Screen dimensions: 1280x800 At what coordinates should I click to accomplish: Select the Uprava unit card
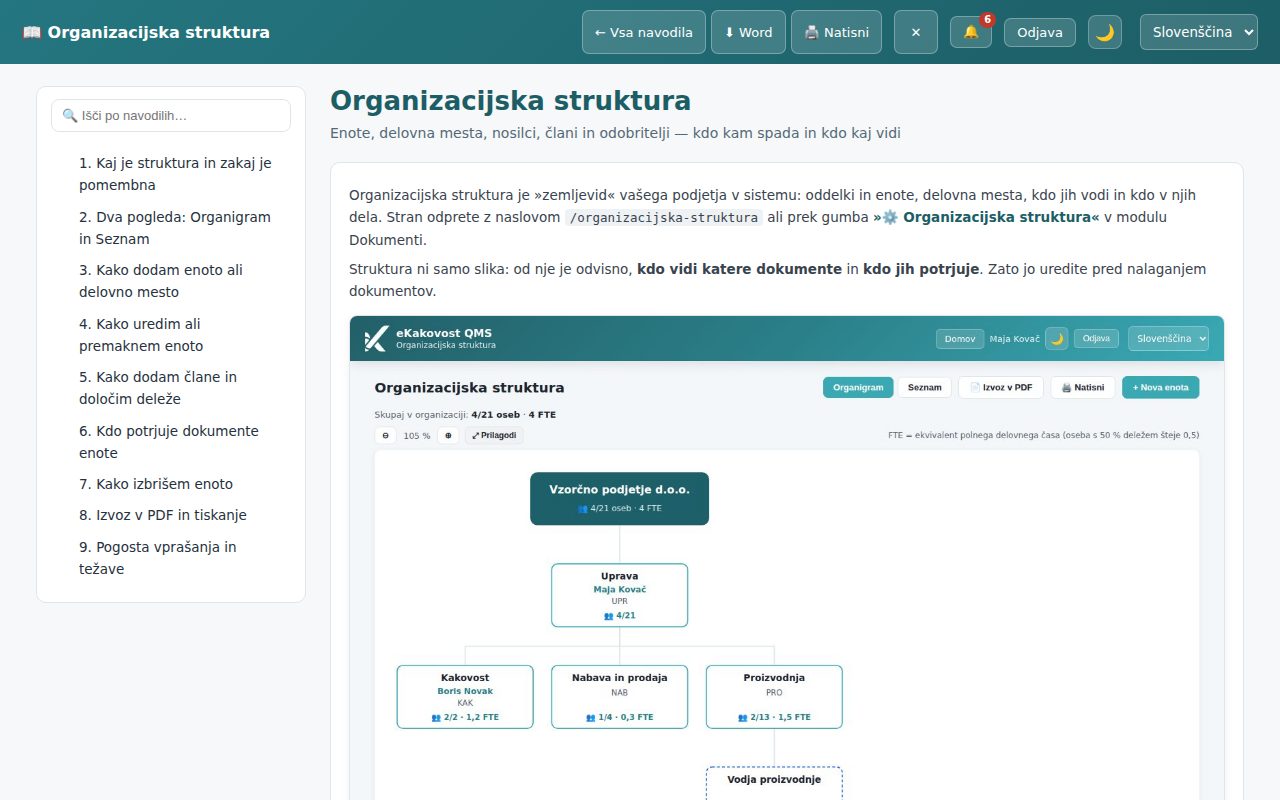point(619,595)
